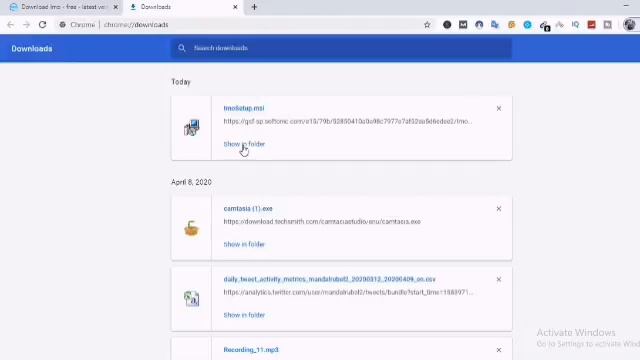Click the imosetup.msi file icon
The image size is (640, 360).
[x=191, y=128]
